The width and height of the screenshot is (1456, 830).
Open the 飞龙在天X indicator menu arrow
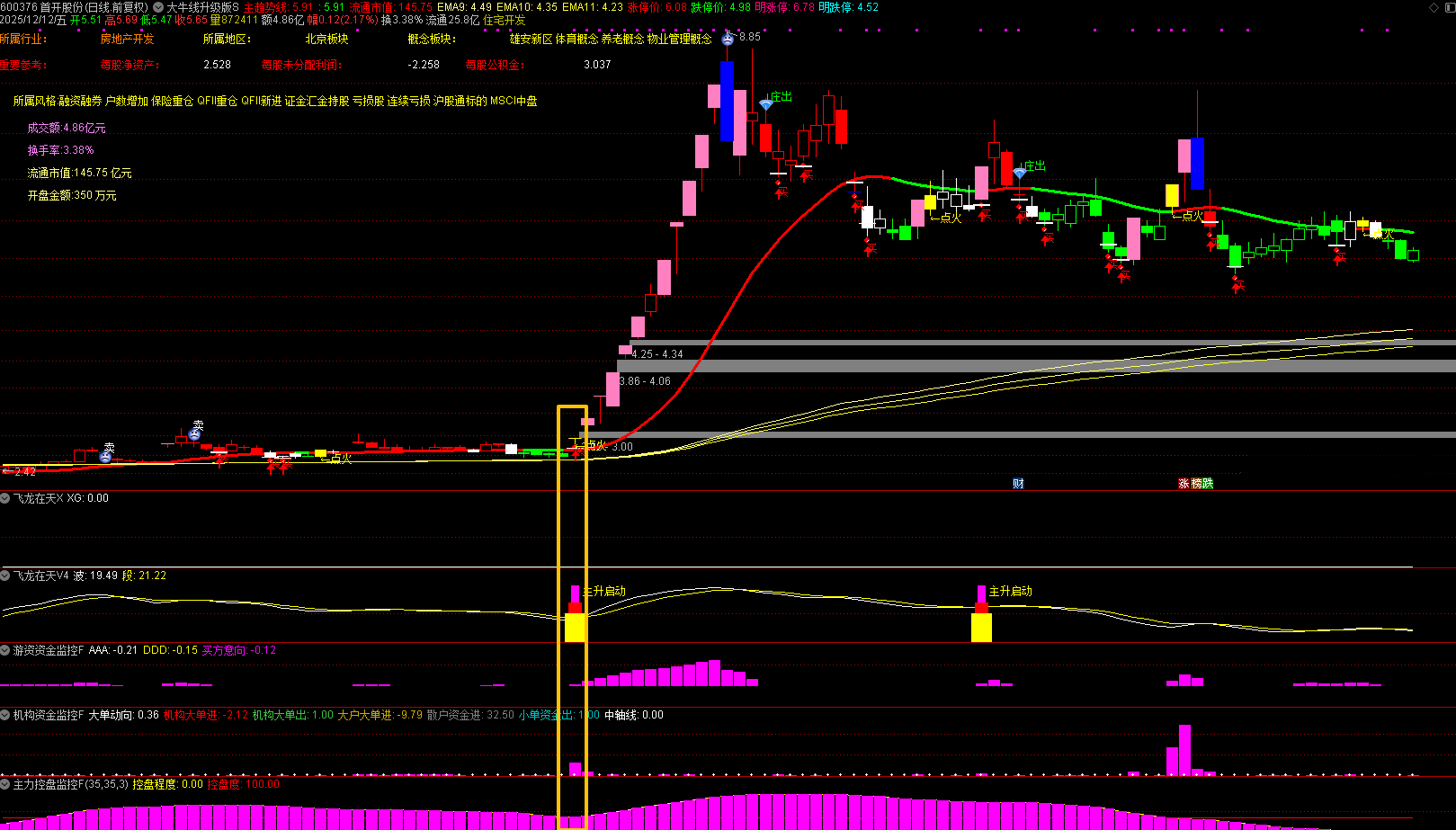click(x=5, y=498)
